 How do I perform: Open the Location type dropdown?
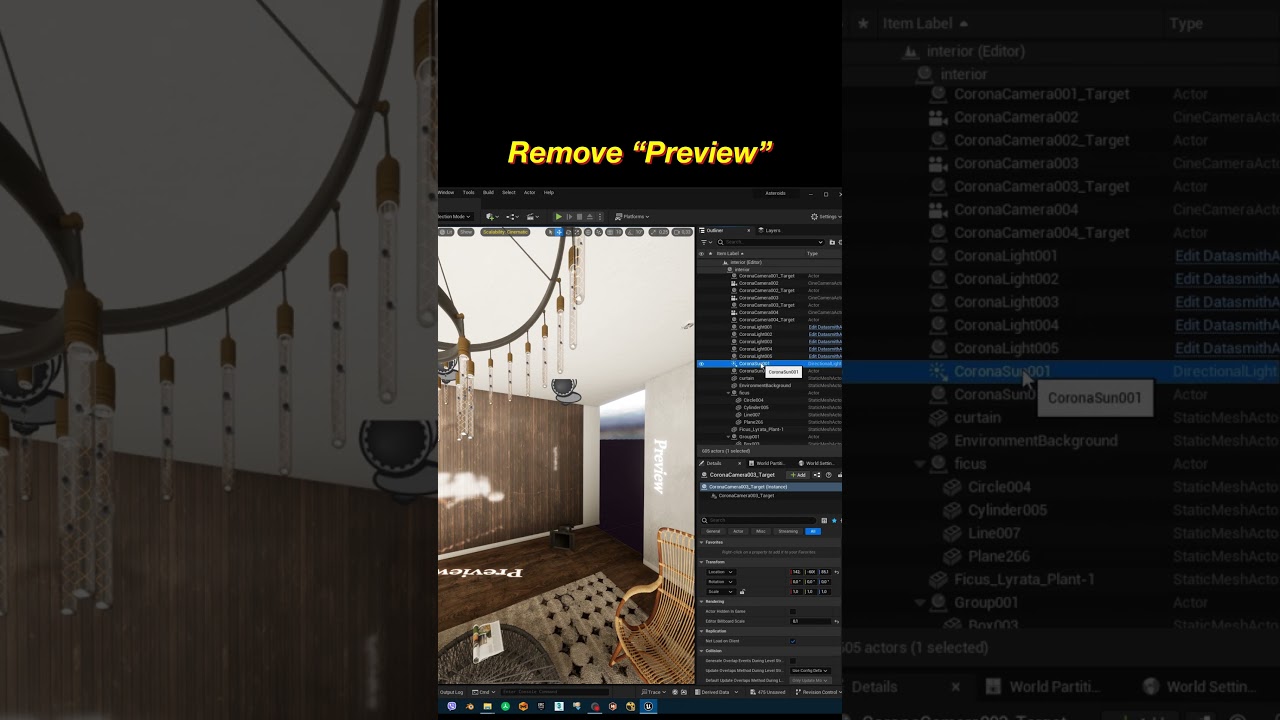(x=720, y=572)
